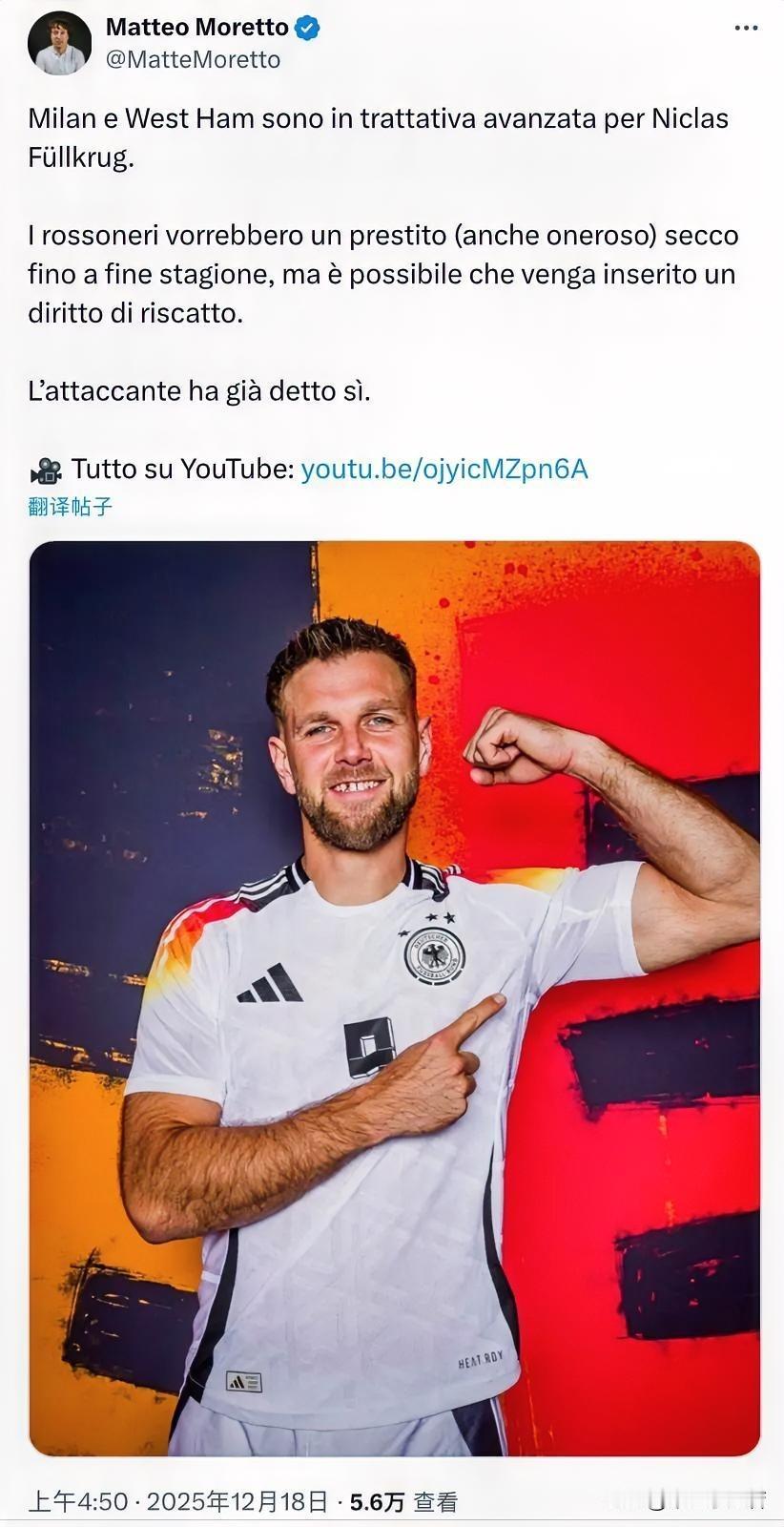
Task: Click the small Adidas tag at jersey hem
Action: coord(243,1381)
